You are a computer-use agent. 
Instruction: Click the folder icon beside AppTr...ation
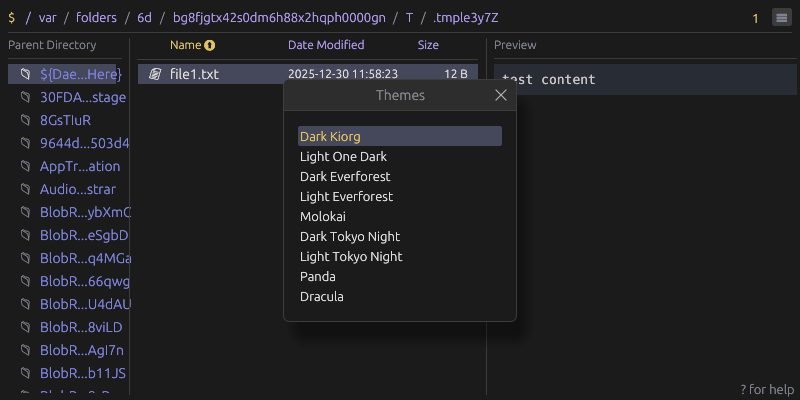[x=25, y=166]
